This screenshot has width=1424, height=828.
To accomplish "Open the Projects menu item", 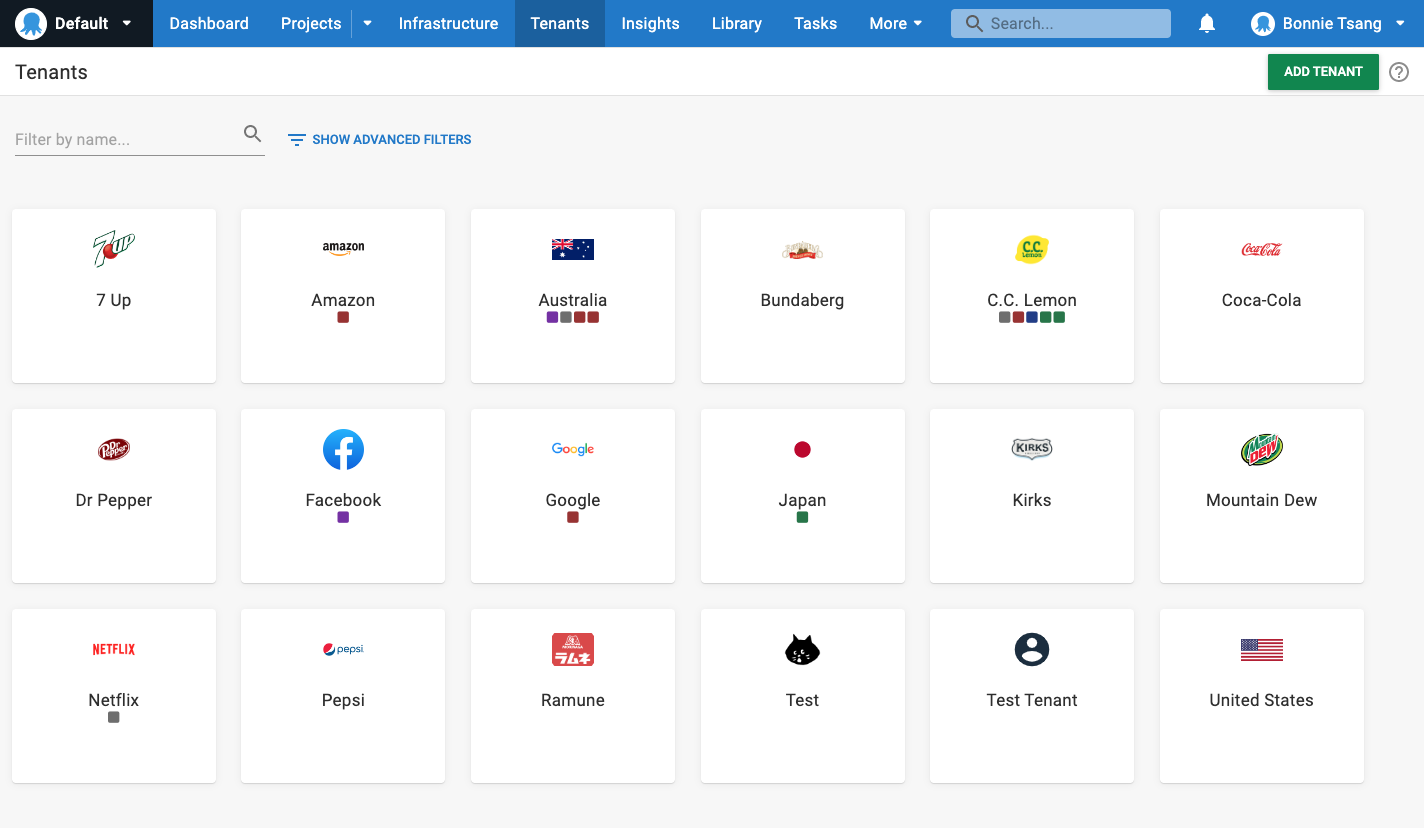I will [311, 23].
